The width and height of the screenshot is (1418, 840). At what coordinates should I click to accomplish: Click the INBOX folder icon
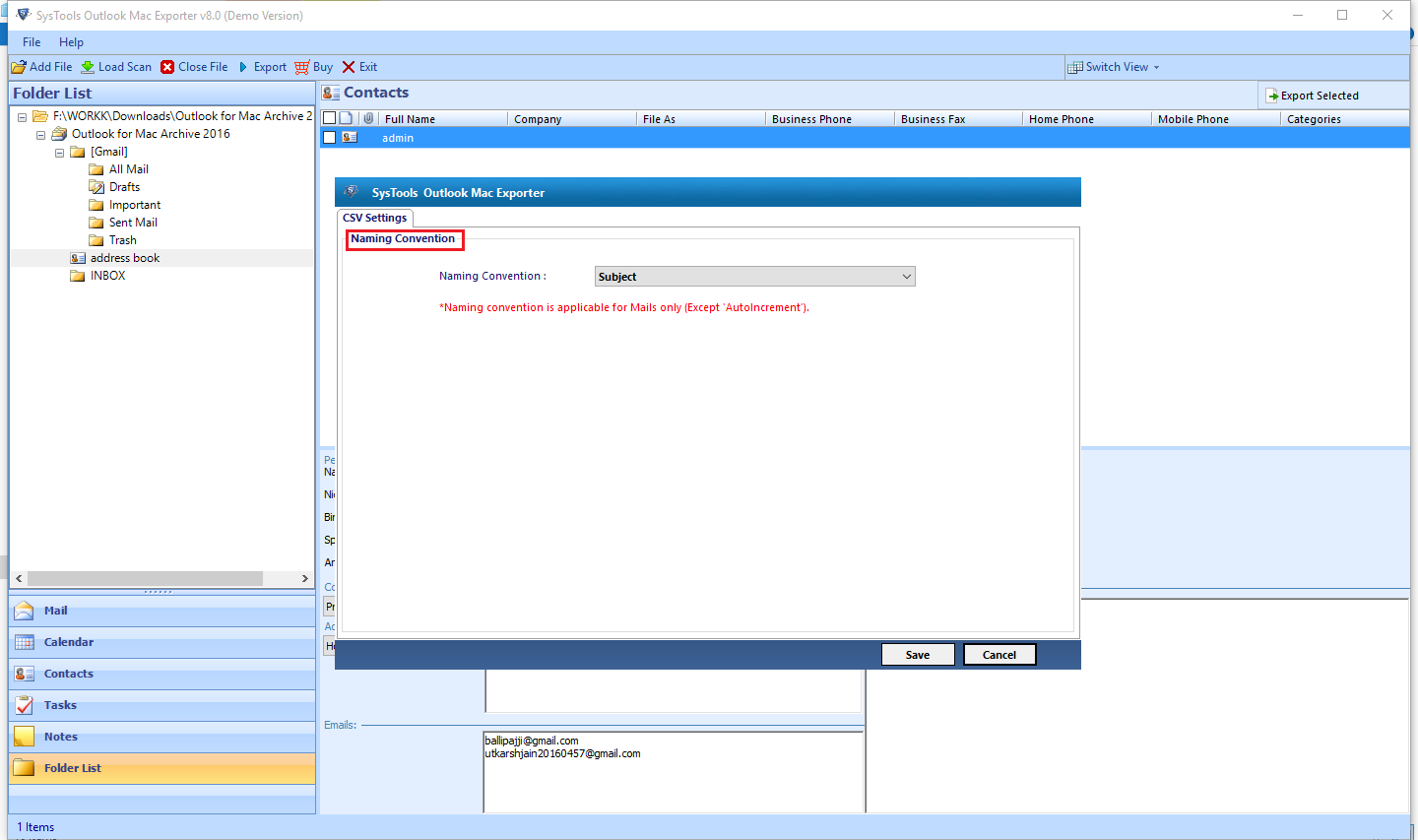tap(78, 276)
